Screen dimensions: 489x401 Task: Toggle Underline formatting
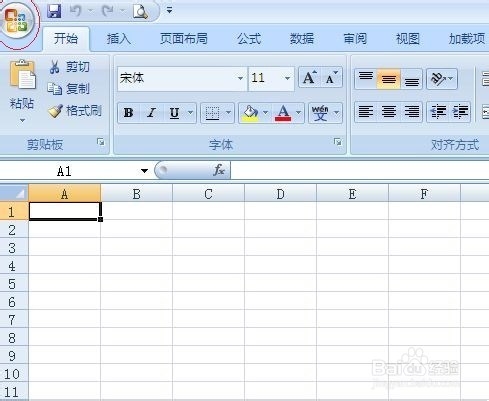174,113
